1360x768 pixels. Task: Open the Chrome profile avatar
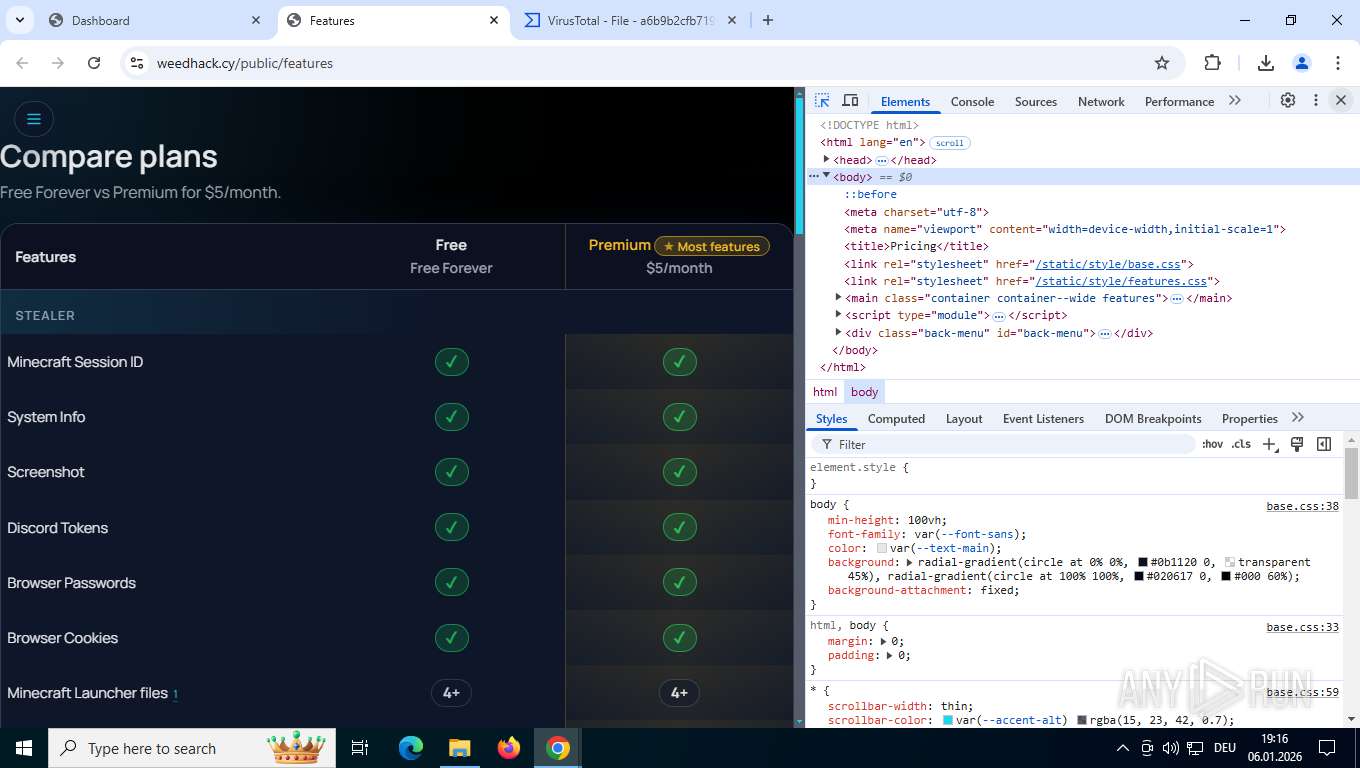click(x=1302, y=63)
